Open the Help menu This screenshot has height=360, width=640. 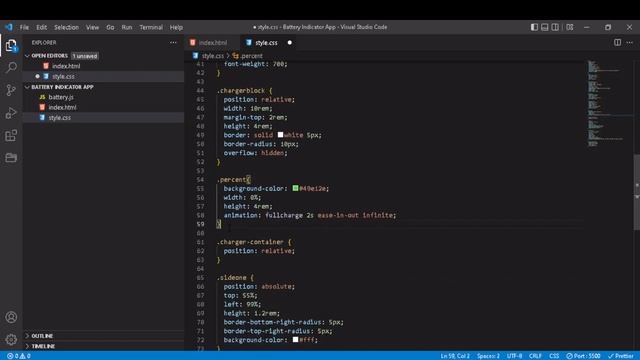(176, 27)
